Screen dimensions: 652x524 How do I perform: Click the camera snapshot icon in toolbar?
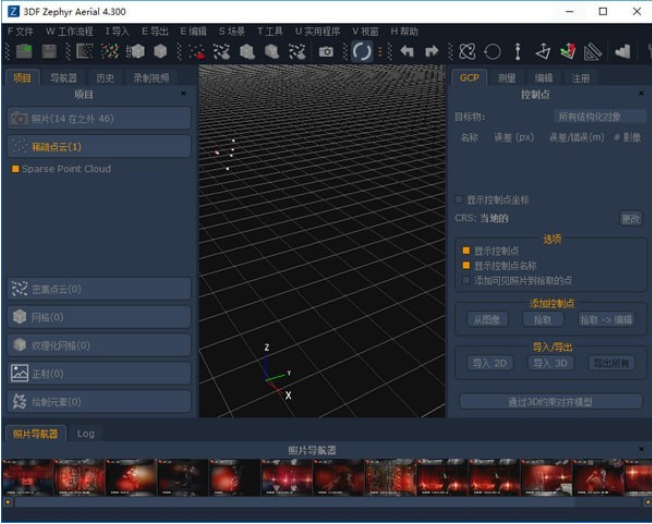[x=326, y=51]
